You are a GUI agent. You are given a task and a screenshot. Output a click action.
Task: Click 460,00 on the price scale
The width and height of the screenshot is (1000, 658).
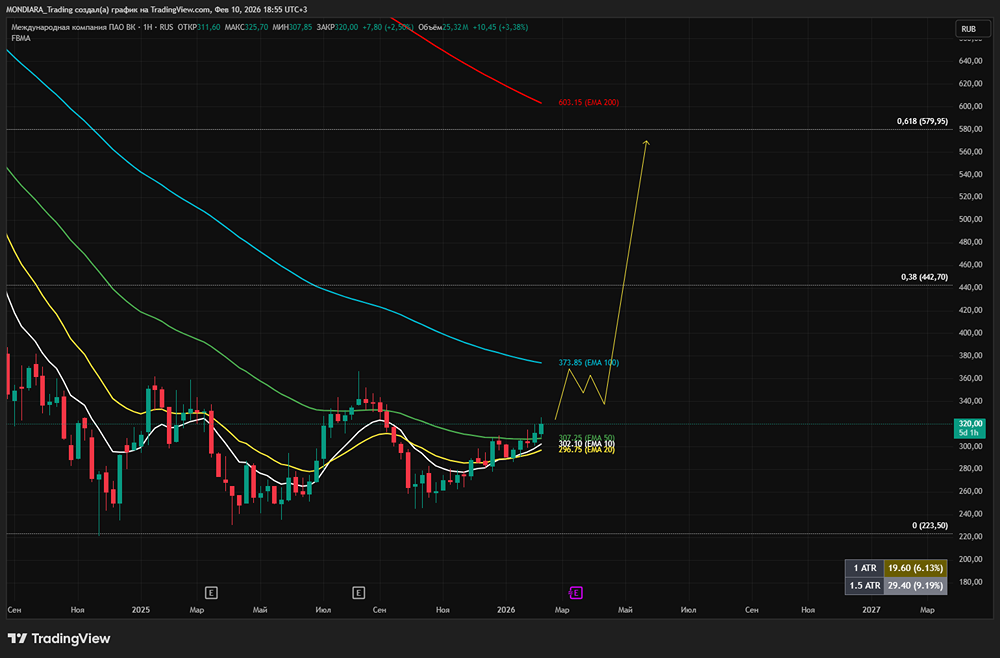click(x=970, y=265)
